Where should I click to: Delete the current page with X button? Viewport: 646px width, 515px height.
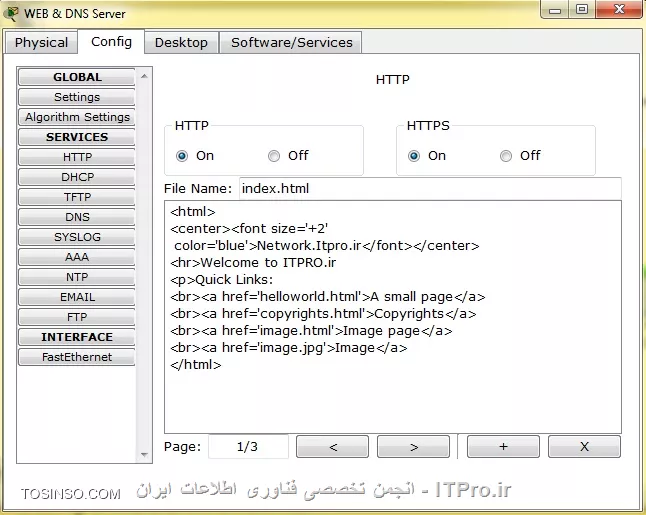point(584,447)
